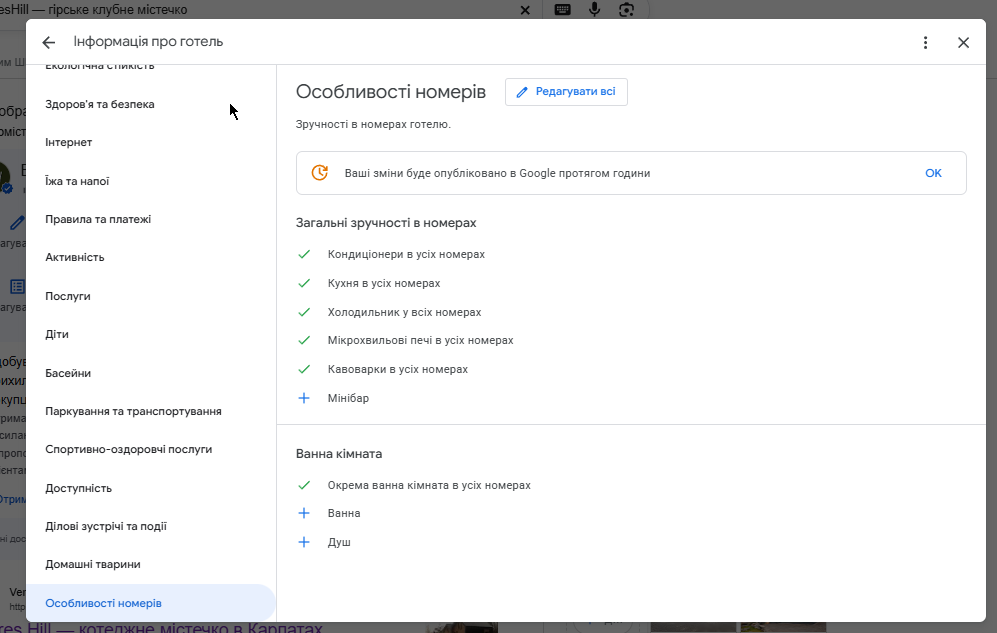Open the three-dot more options menu
This screenshot has height=633, width=997.
click(925, 43)
